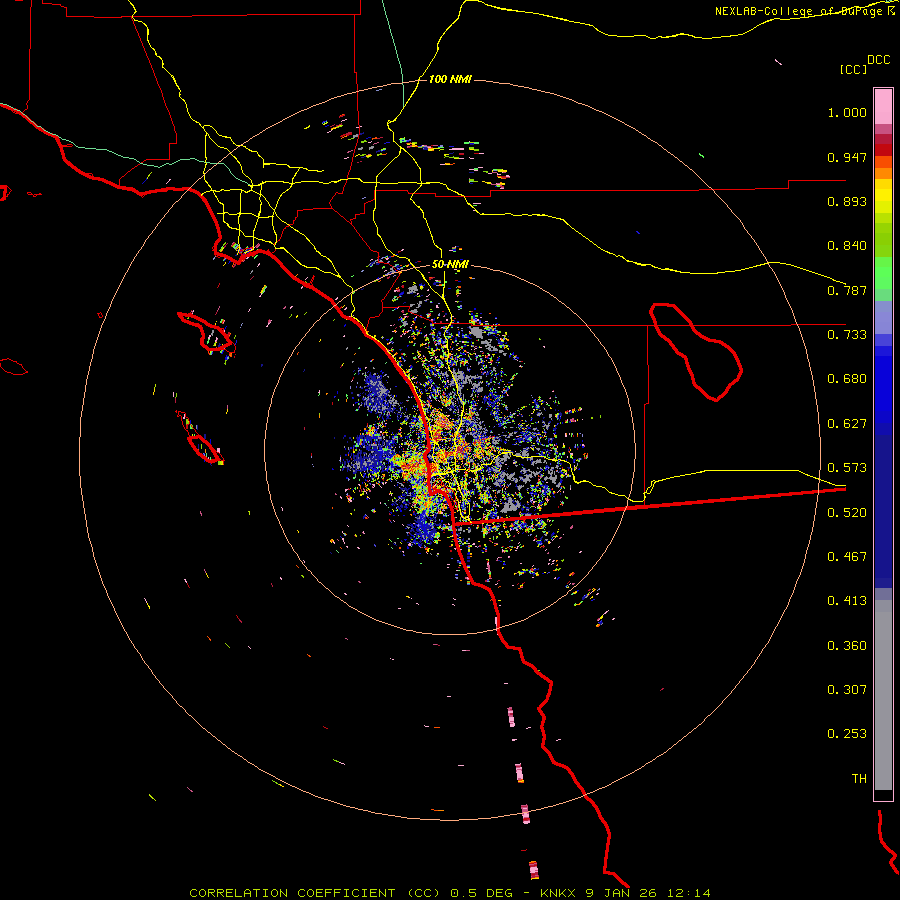
Task: Pick the orange color bar segment
Action: click(883, 173)
